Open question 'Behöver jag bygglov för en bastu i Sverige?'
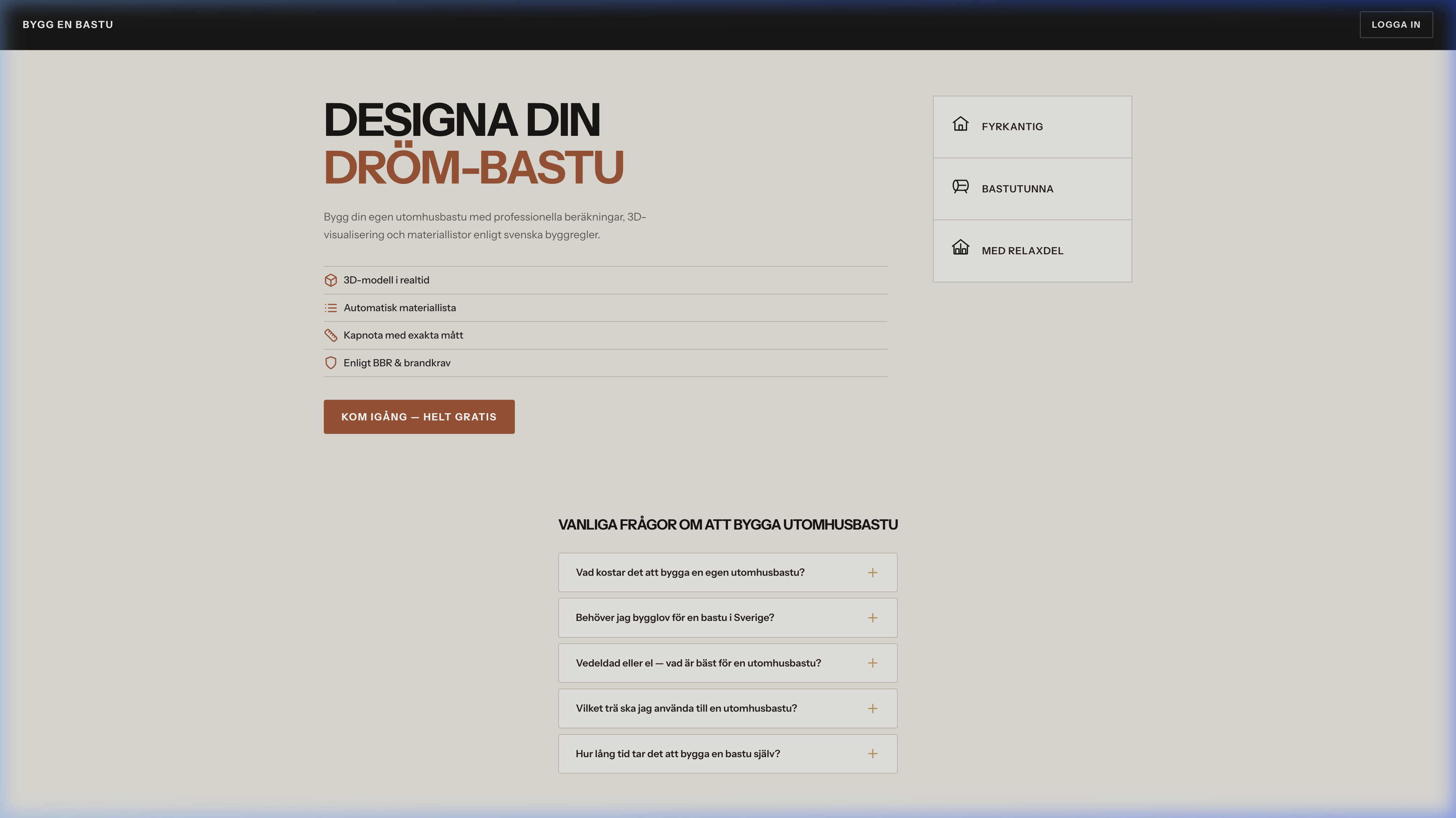The width and height of the screenshot is (1456, 818). [727, 618]
